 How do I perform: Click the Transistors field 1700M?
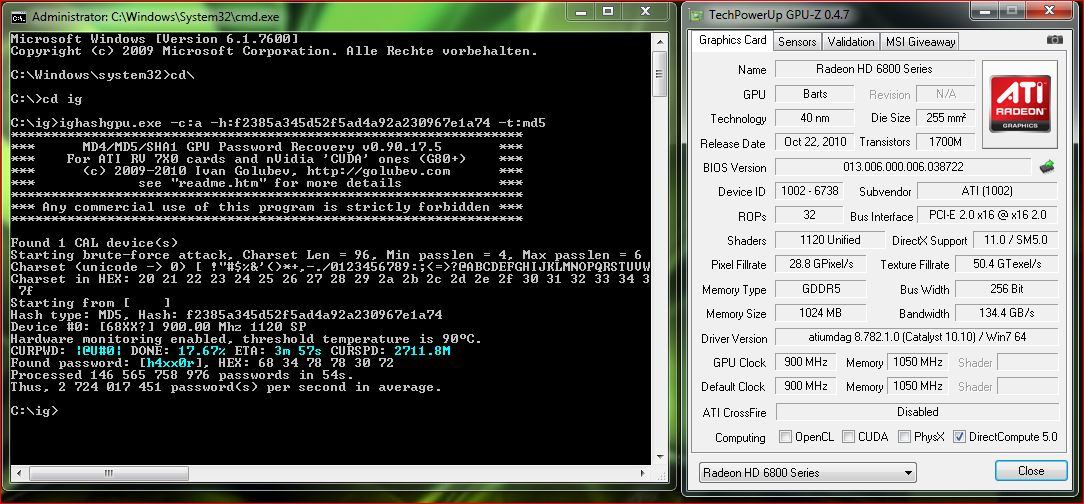[946, 142]
